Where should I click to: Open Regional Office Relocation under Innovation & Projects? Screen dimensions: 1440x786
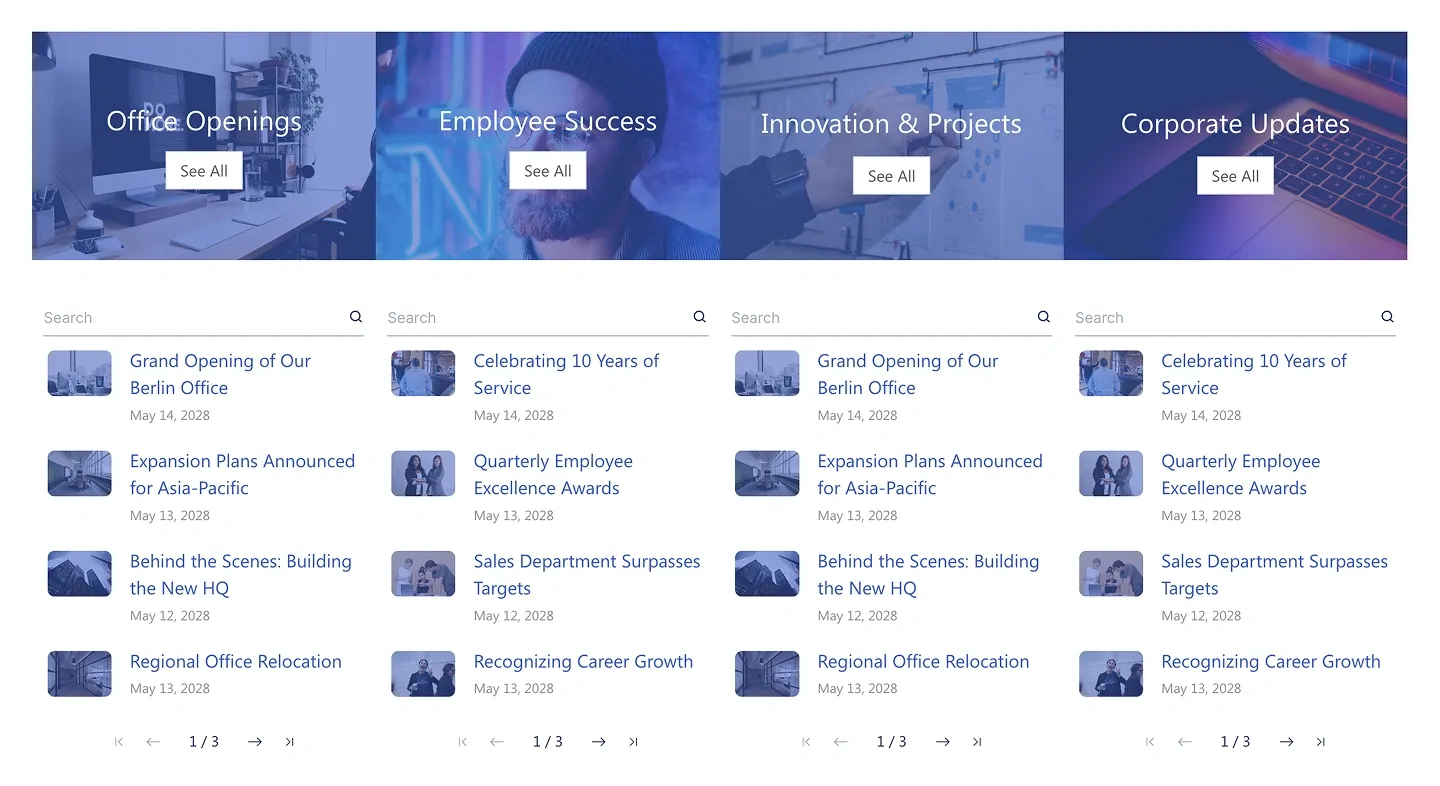pyautogui.click(x=923, y=661)
